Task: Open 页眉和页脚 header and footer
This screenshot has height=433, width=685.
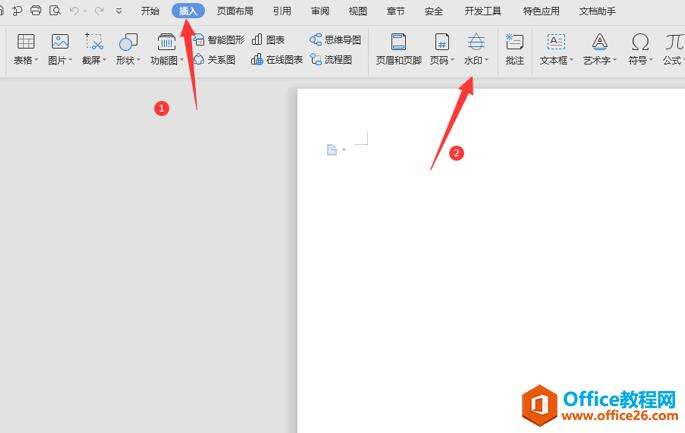Action: click(398, 49)
